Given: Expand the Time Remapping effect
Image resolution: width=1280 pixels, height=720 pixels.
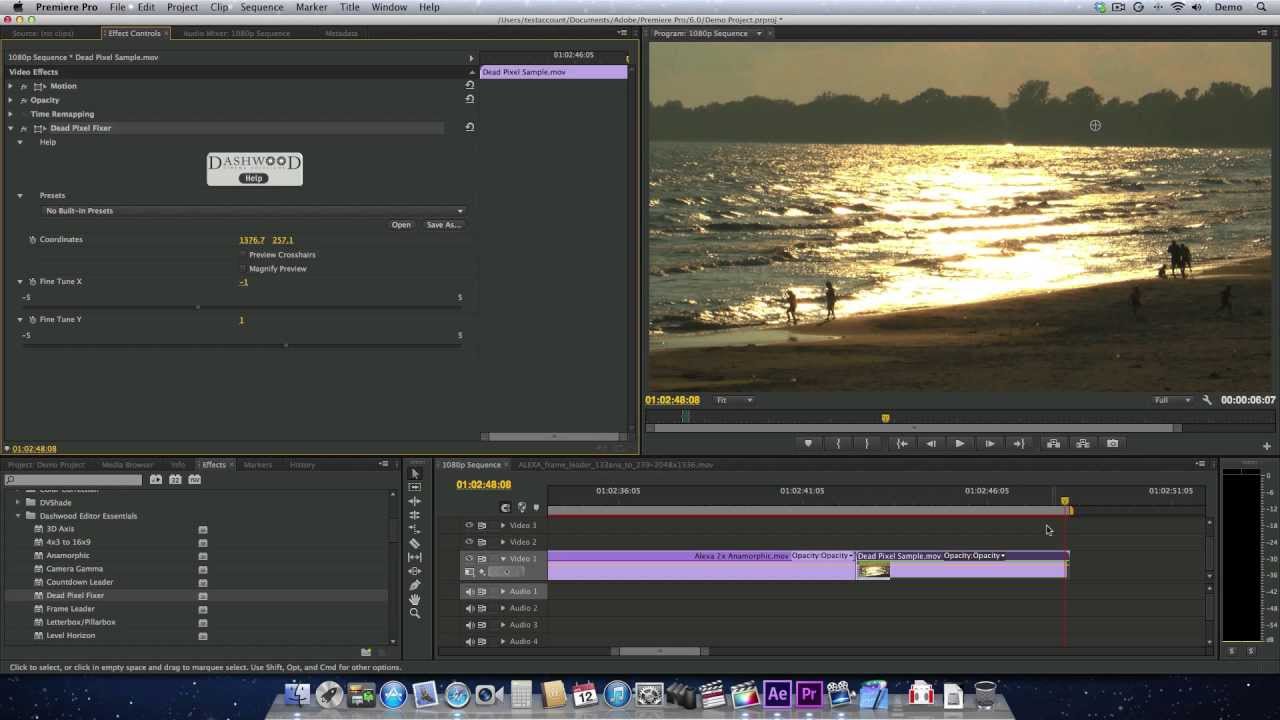Looking at the screenshot, I should pos(11,114).
